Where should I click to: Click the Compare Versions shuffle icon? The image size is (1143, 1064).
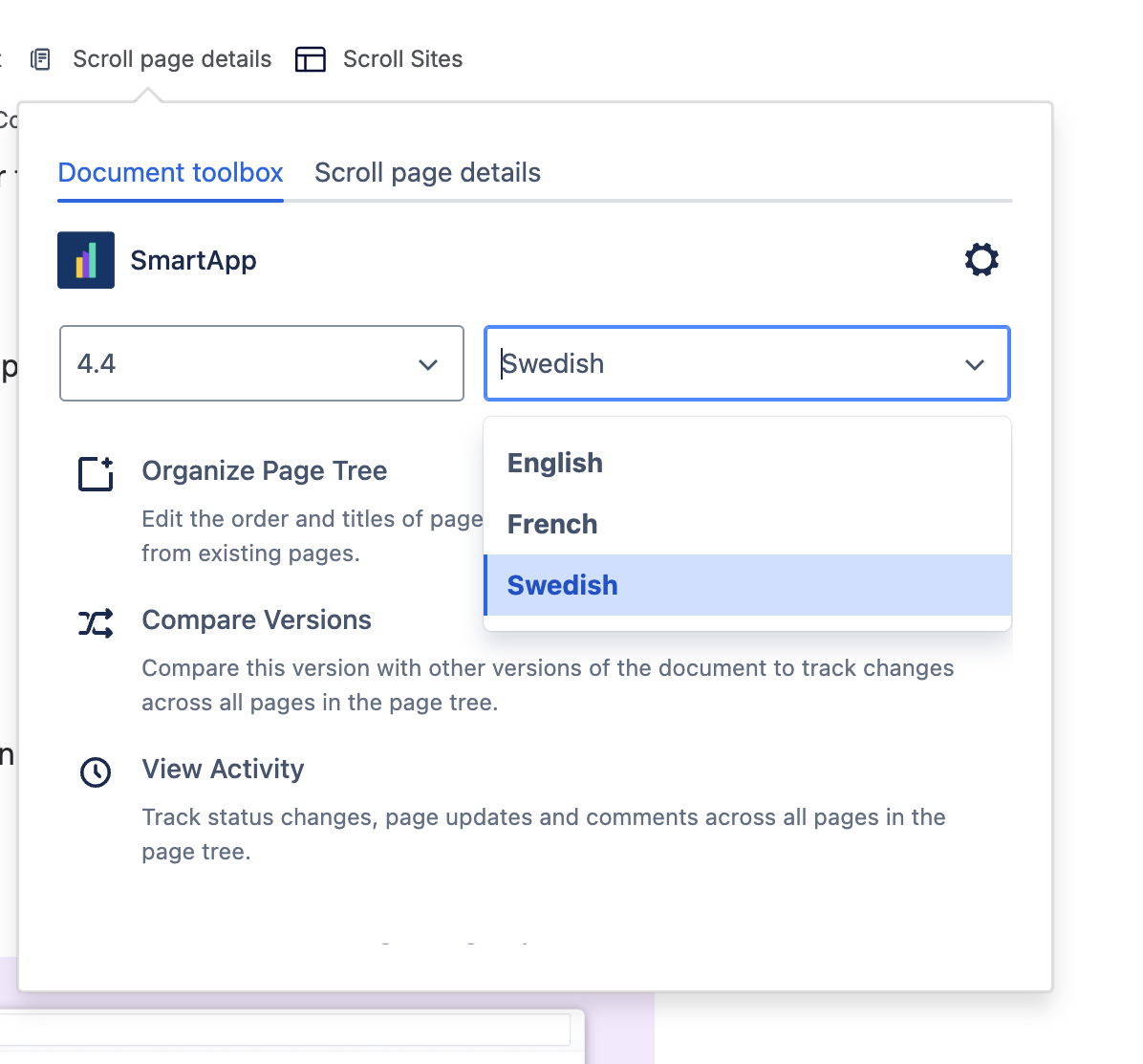[x=96, y=621]
